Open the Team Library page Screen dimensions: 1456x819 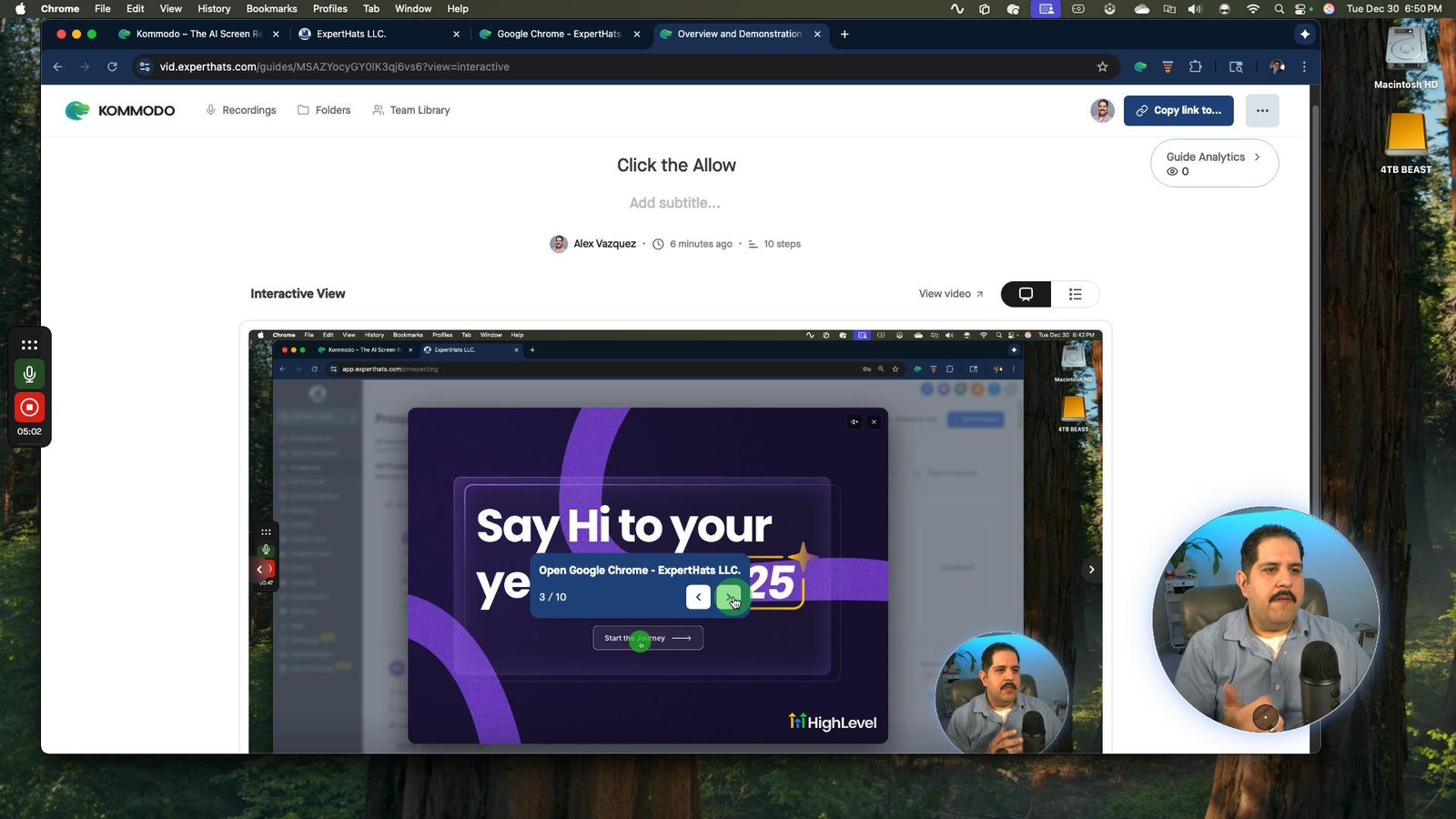tap(411, 110)
